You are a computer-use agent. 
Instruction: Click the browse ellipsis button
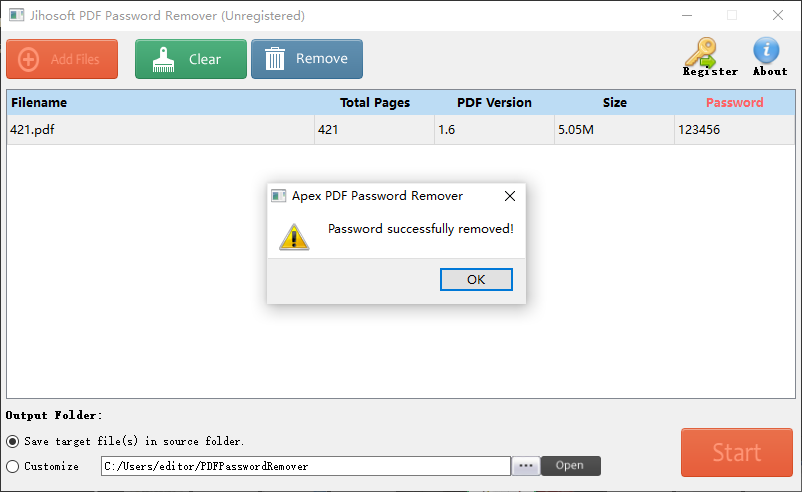(526, 466)
